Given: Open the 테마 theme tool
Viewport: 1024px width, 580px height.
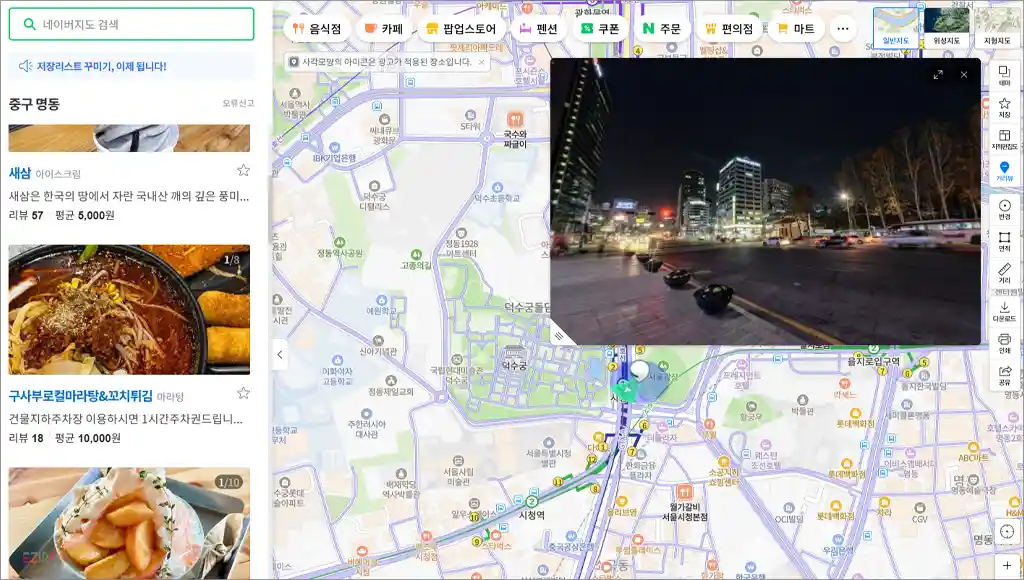Looking at the screenshot, I should click(1004, 76).
